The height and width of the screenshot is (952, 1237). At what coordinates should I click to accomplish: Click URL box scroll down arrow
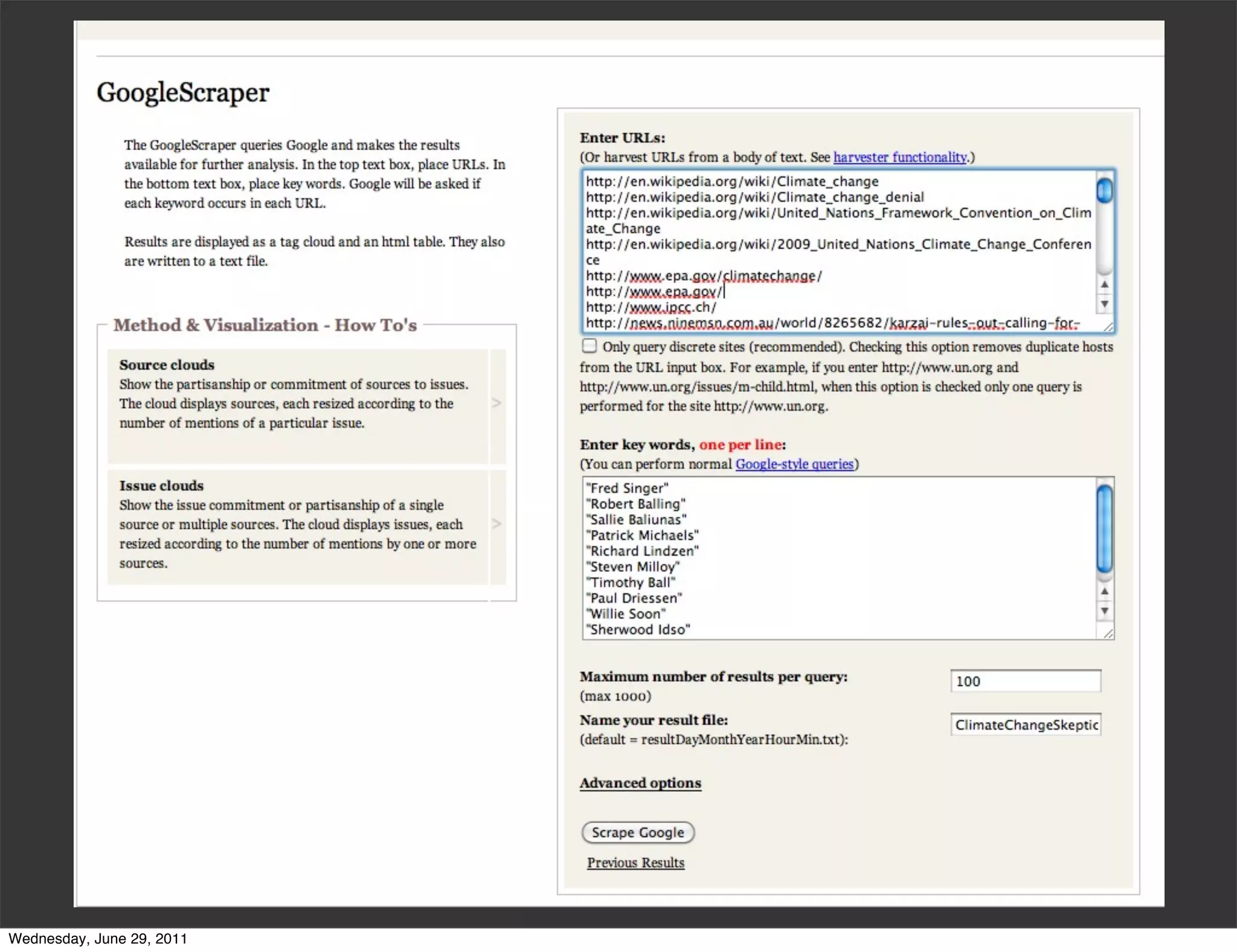[x=1104, y=304]
